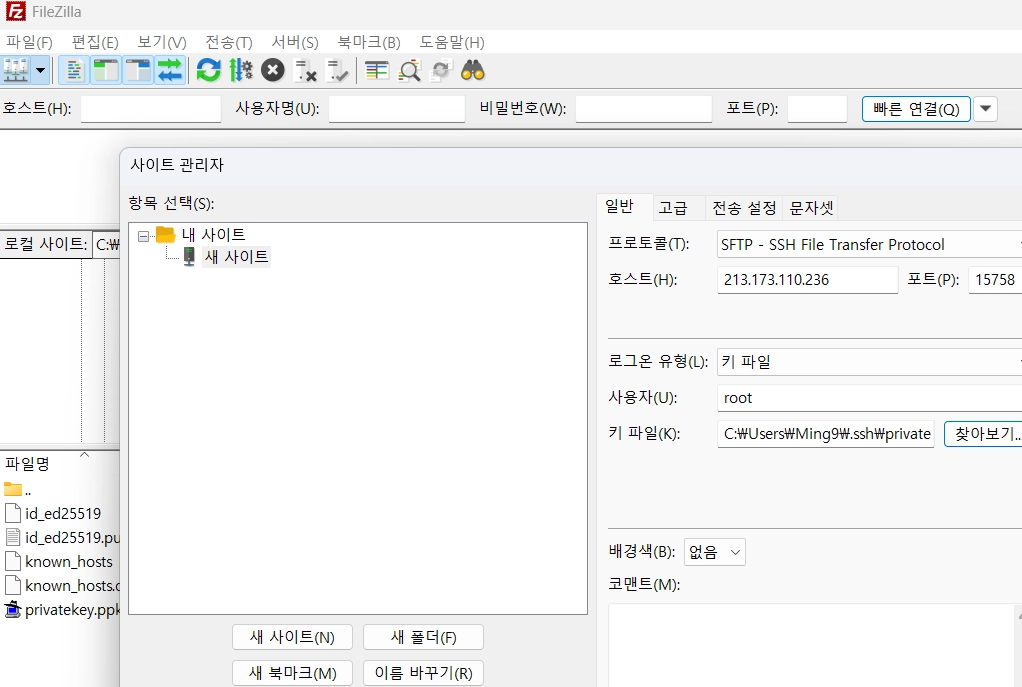
Task: Toggle the transfer queue display icon
Action: click(169, 70)
